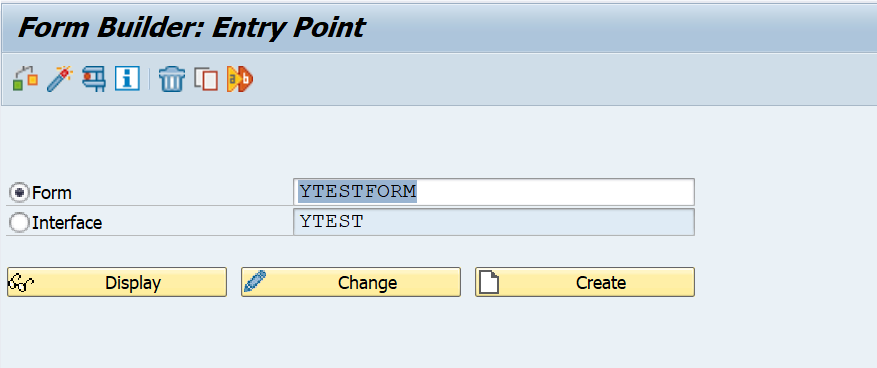Click the Change button label
Screen dimensions: 877x368
pos(367,282)
